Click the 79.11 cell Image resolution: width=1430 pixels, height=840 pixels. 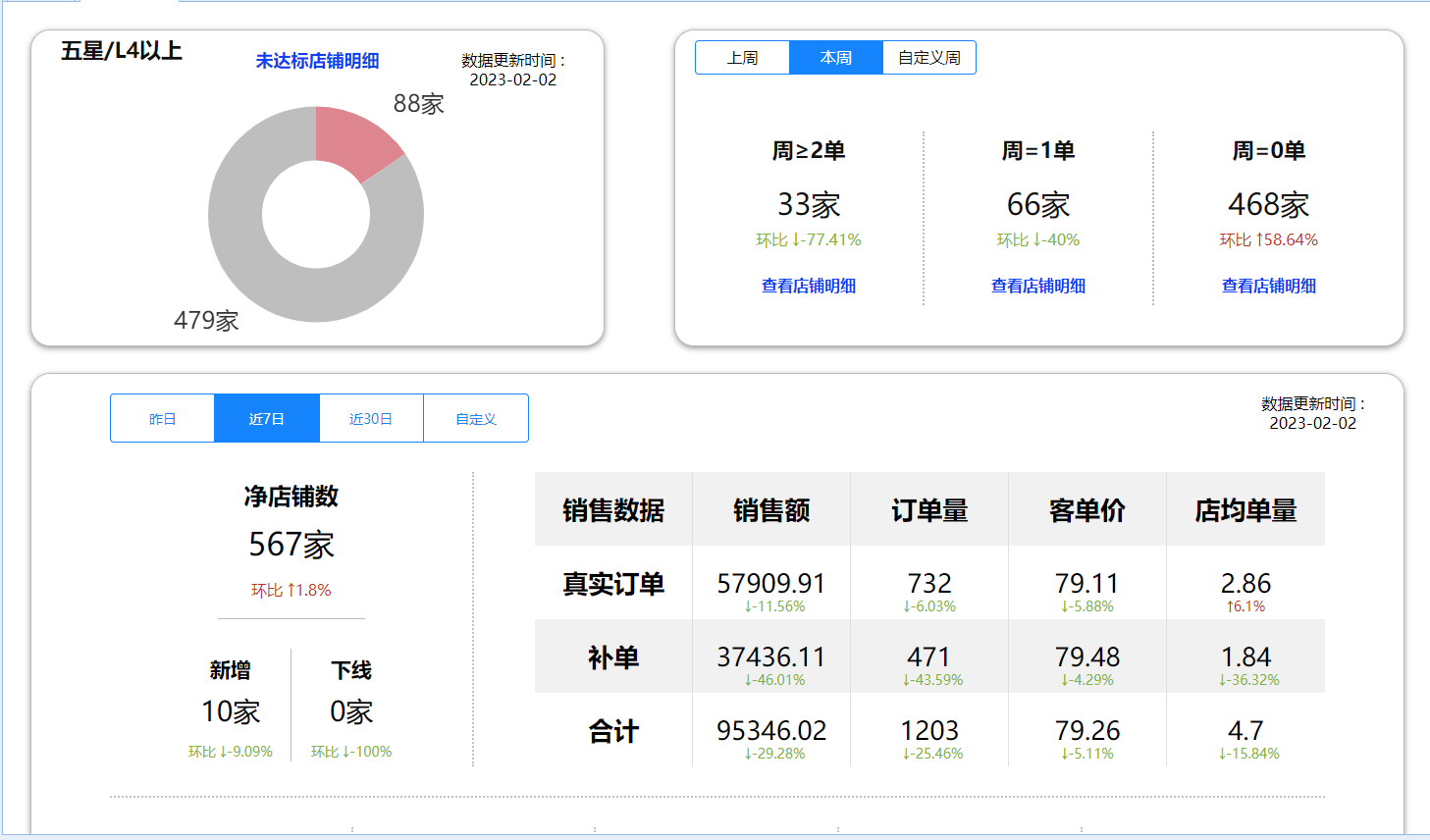tap(1087, 584)
